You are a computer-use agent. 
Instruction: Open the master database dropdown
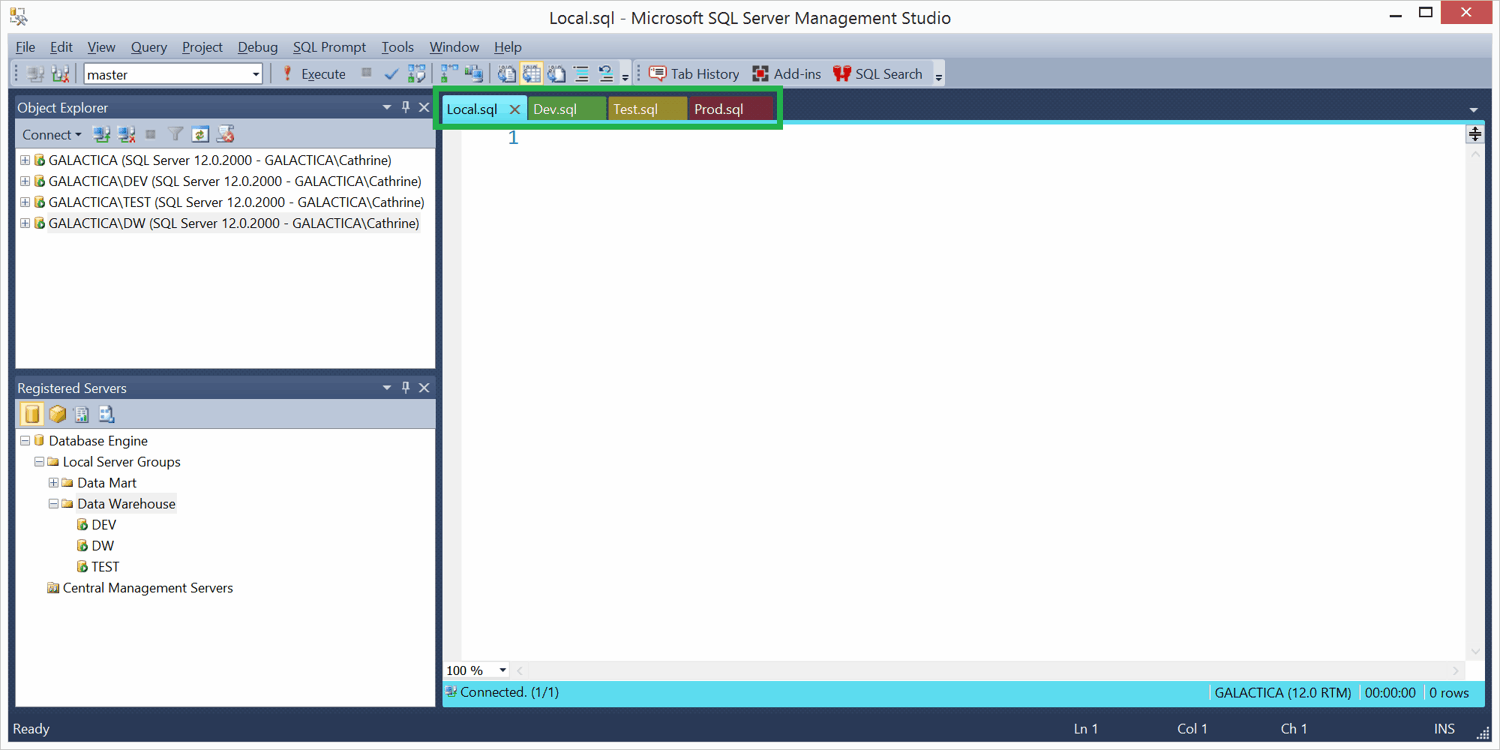256,74
